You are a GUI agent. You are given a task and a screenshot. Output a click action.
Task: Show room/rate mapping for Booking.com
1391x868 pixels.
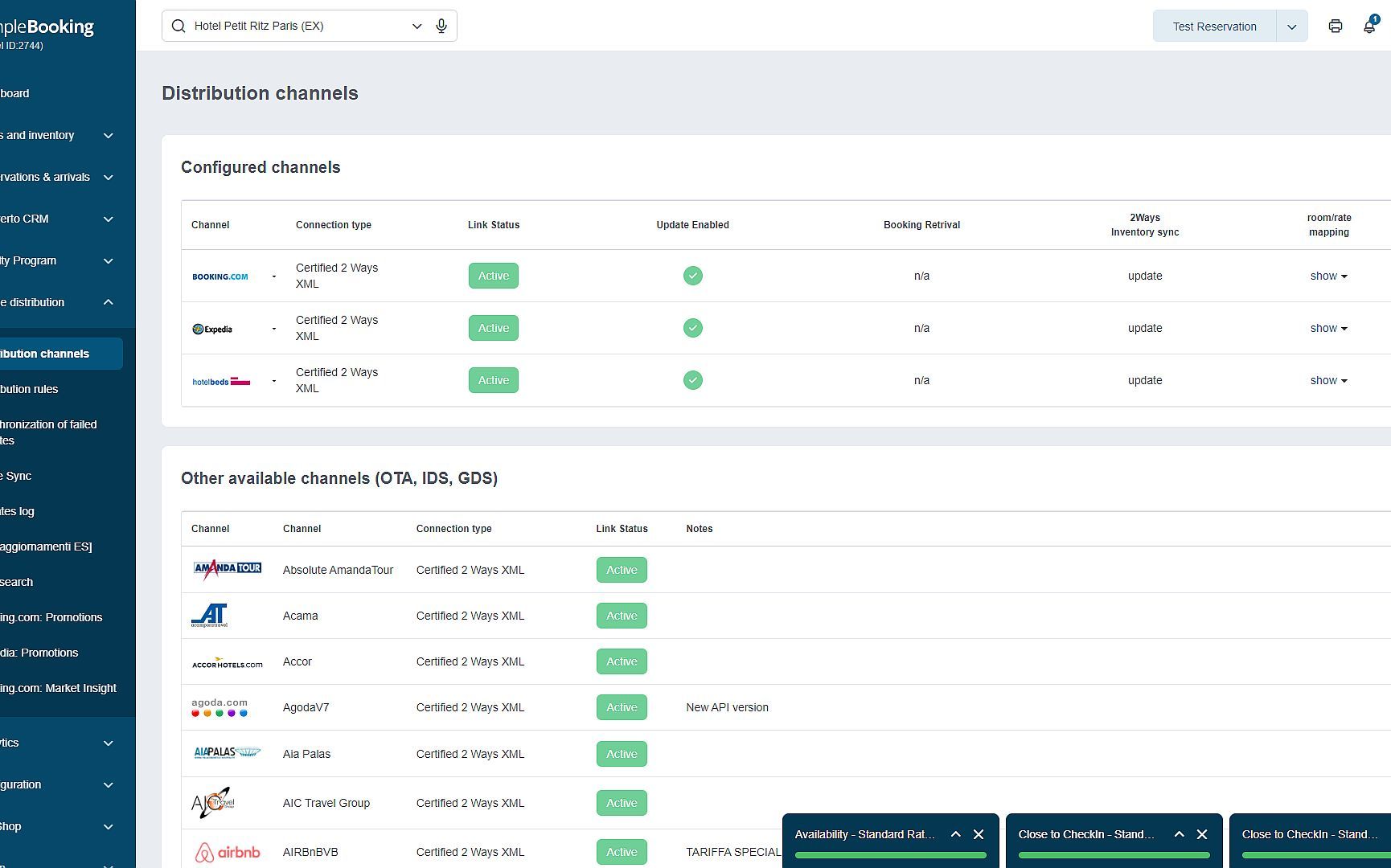click(1328, 276)
